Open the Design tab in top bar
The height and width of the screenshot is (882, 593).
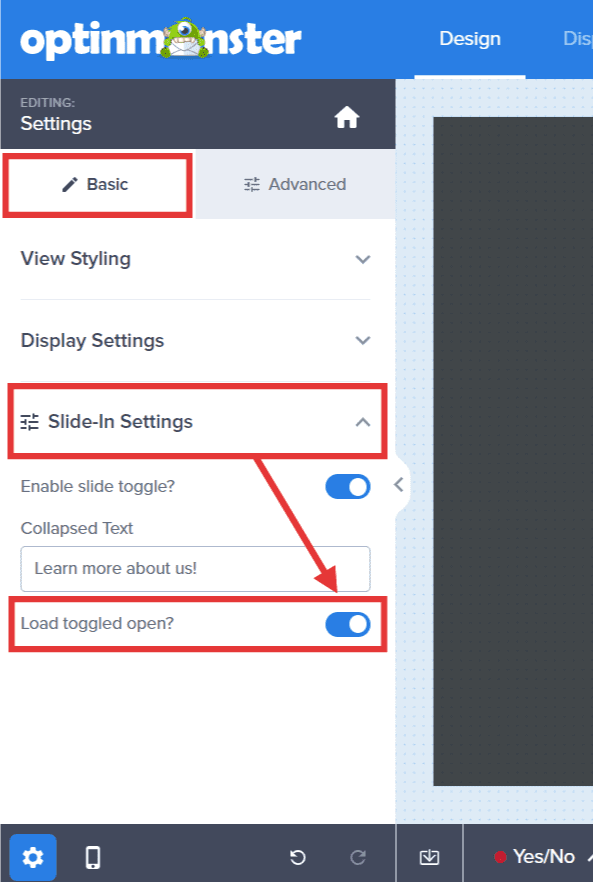[470, 39]
